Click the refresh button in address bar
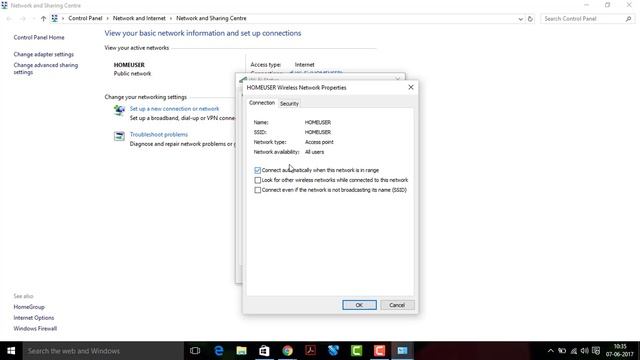640x360 pixels. 530,19
